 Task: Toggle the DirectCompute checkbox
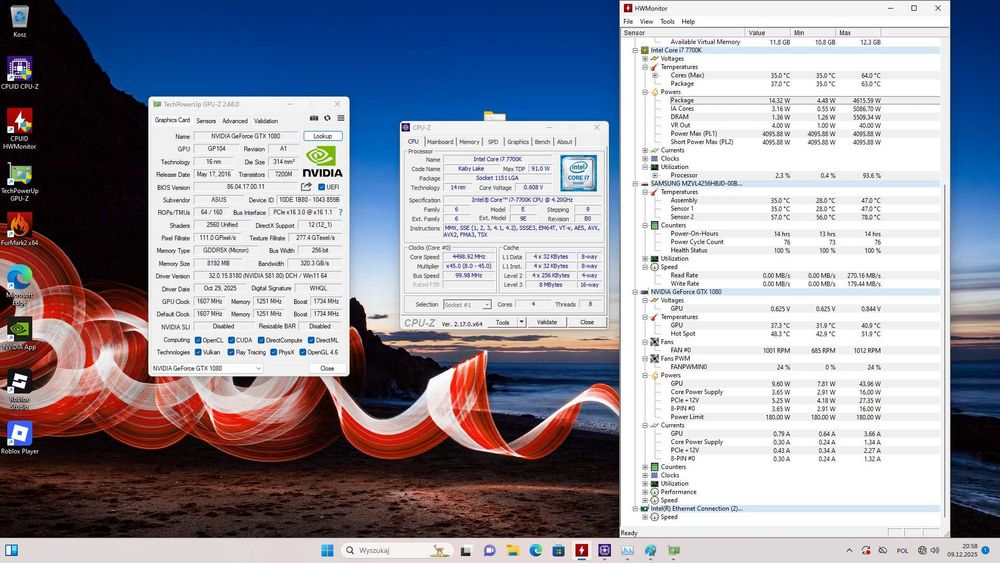(261, 340)
